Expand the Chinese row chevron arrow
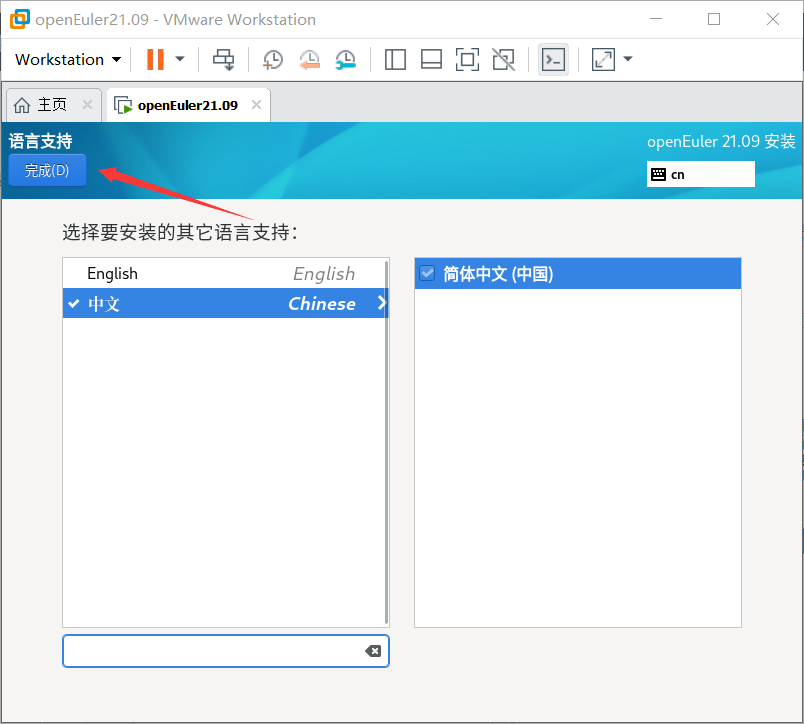Screen dimensions: 804x724 tap(381, 303)
